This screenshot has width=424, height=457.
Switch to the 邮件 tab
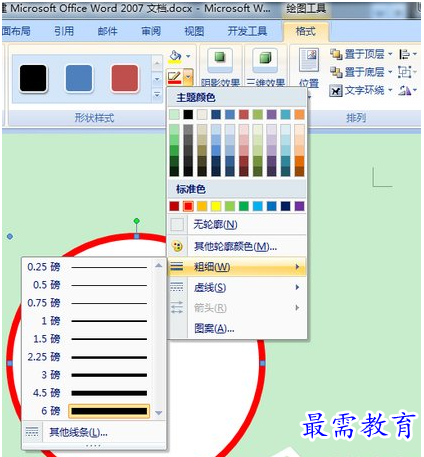coord(107,31)
